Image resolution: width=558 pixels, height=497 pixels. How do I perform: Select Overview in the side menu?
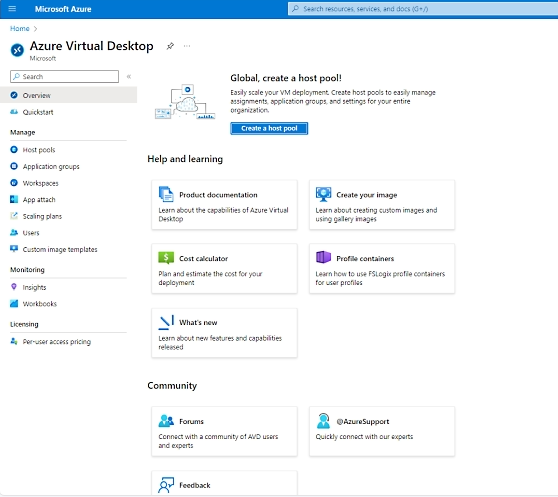[x=68, y=95]
